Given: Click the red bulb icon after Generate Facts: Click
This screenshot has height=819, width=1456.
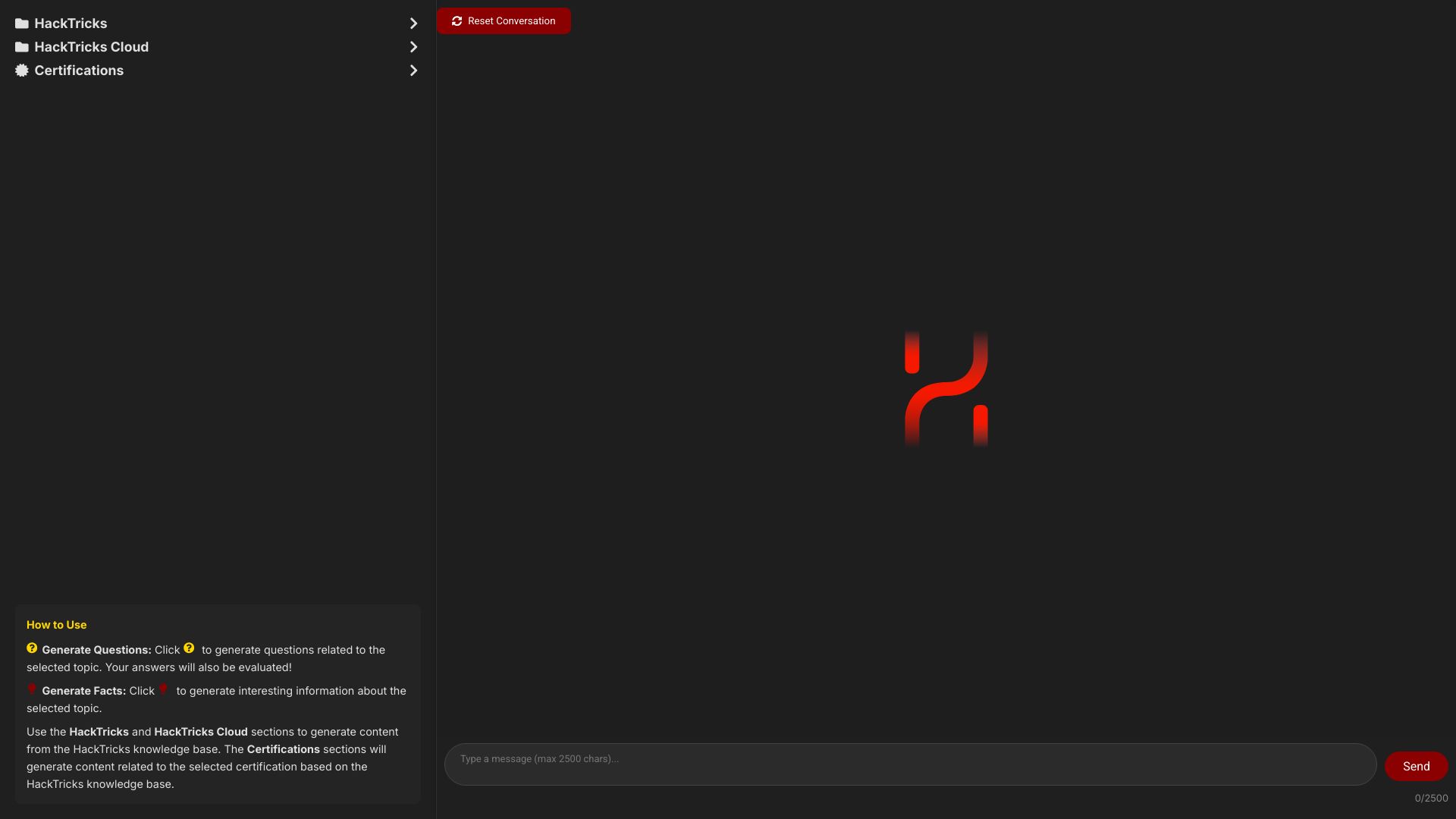Looking at the screenshot, I should [x=163, y=689].
